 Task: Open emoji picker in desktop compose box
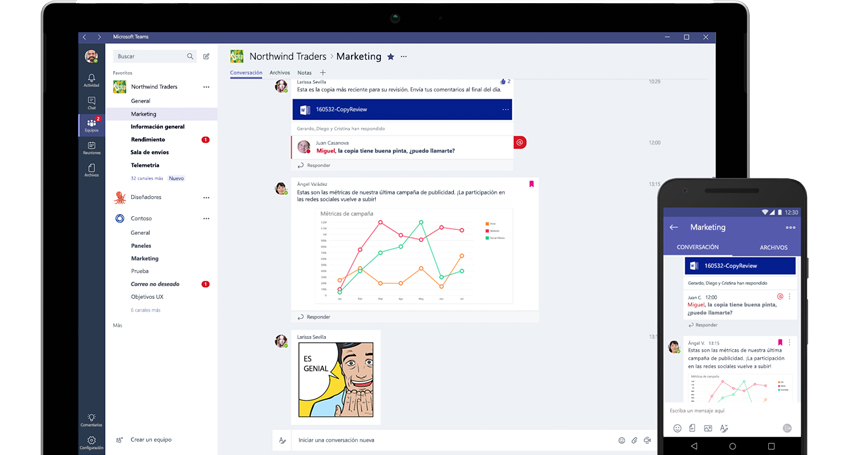(x=622, y=440)
